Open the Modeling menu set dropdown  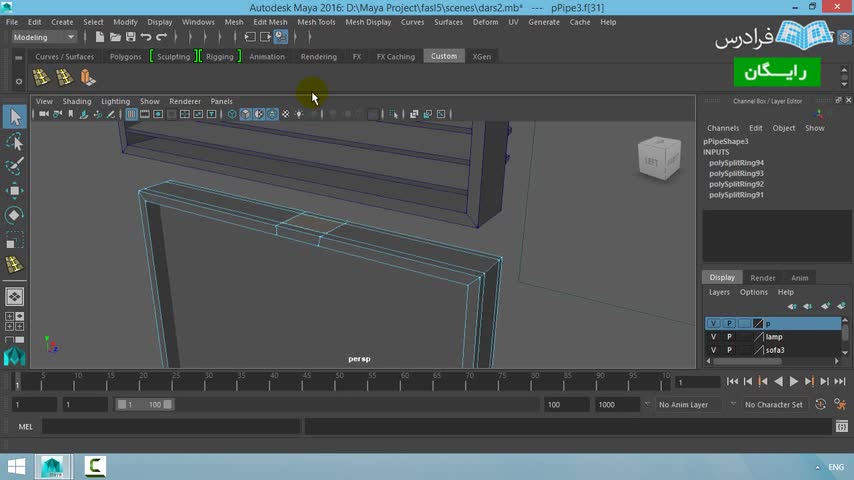coord(44,37)
